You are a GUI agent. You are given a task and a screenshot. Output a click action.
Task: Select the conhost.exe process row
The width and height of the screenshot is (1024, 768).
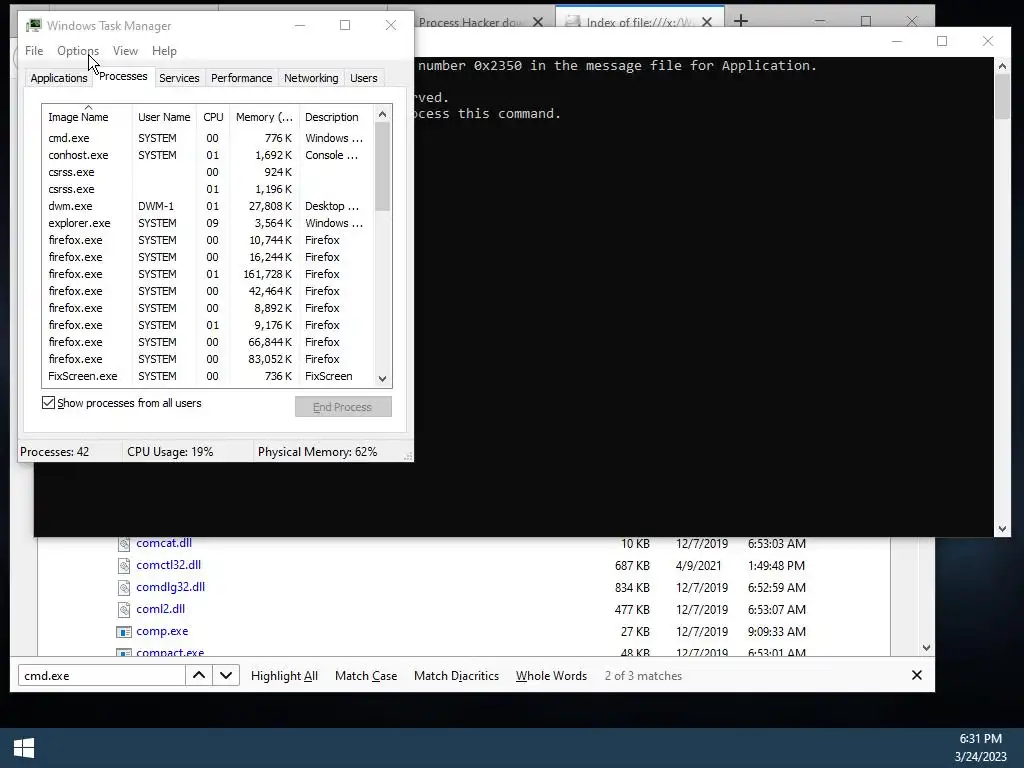tap(208, 155)
